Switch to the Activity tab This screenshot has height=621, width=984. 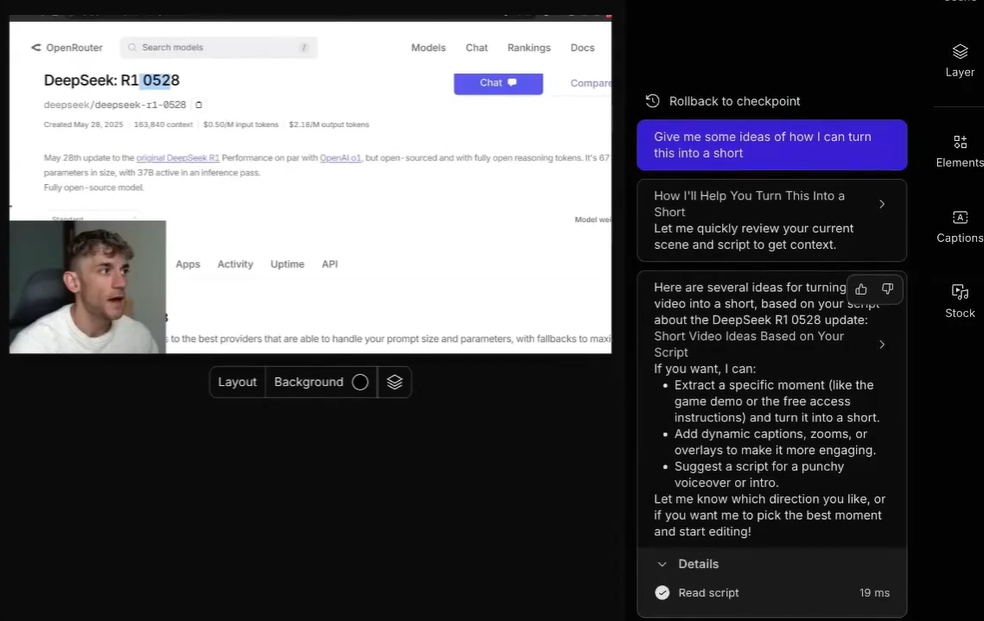235,264
